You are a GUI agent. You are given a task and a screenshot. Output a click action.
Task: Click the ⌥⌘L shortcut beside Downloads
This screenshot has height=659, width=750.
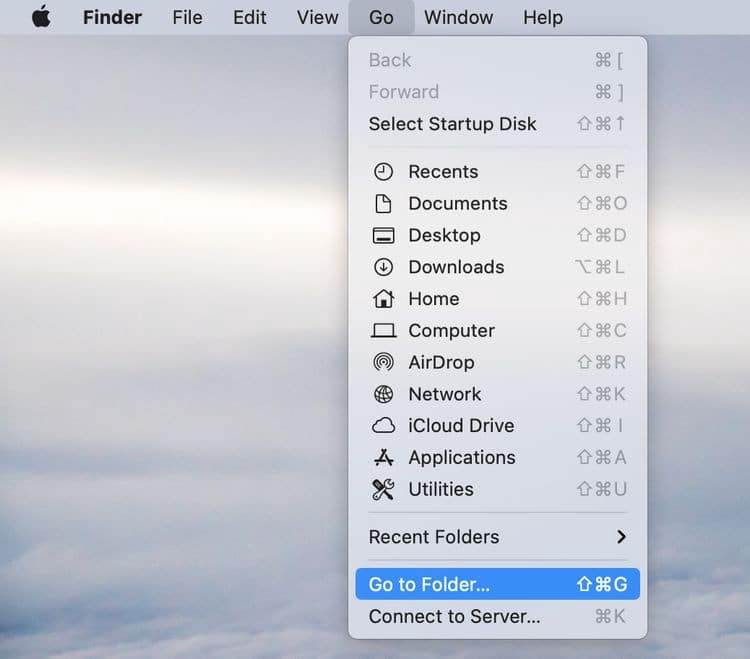pyautogui.click(x=600, y=267)
